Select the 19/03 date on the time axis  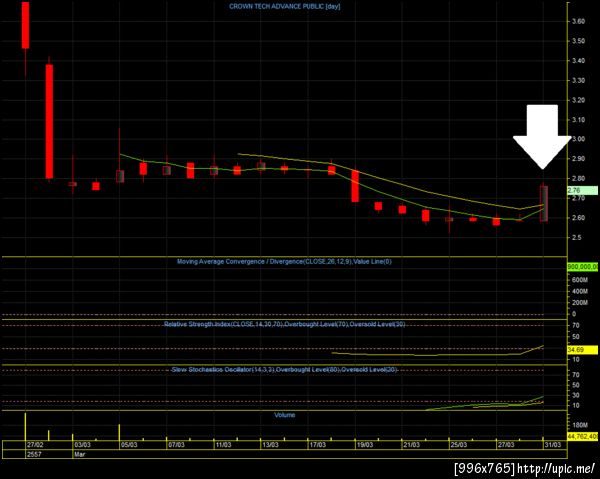pos(365,445)
